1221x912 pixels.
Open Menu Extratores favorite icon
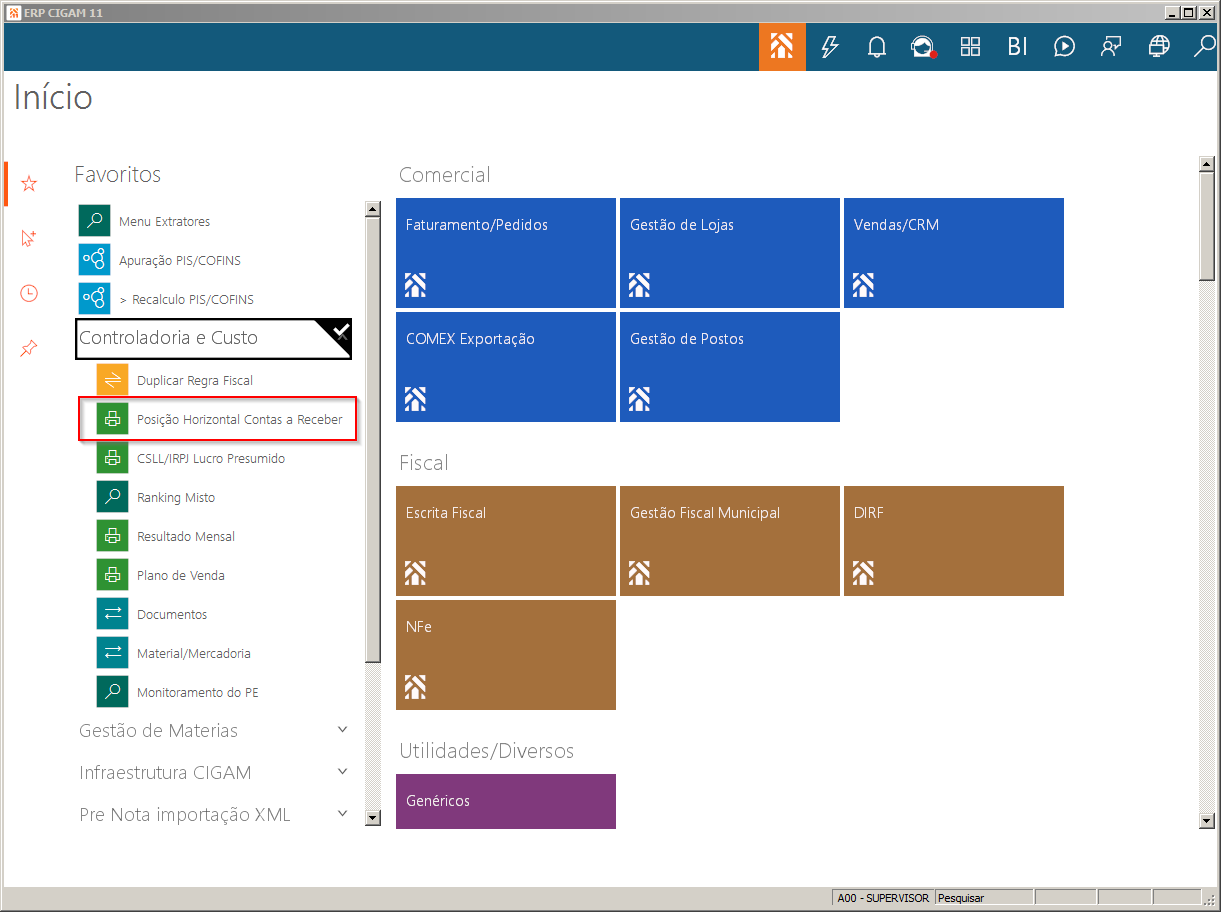click(95, 221)
